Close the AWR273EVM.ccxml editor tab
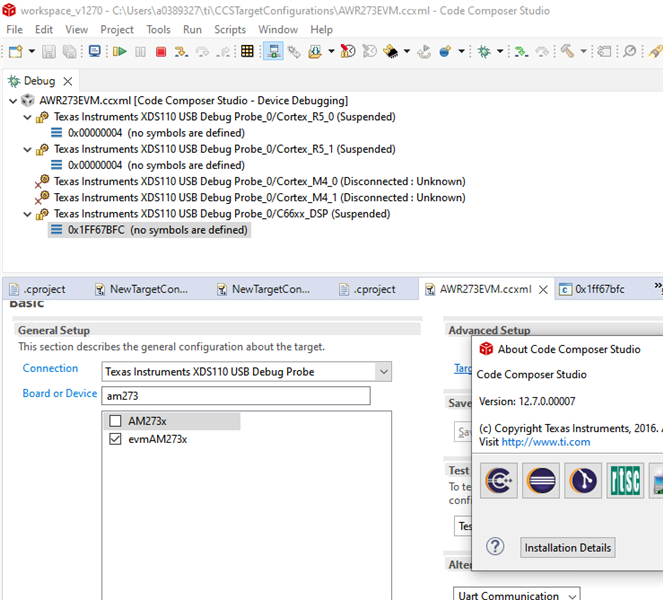This screenshot has width=663, height=600. tap(543, 290)
